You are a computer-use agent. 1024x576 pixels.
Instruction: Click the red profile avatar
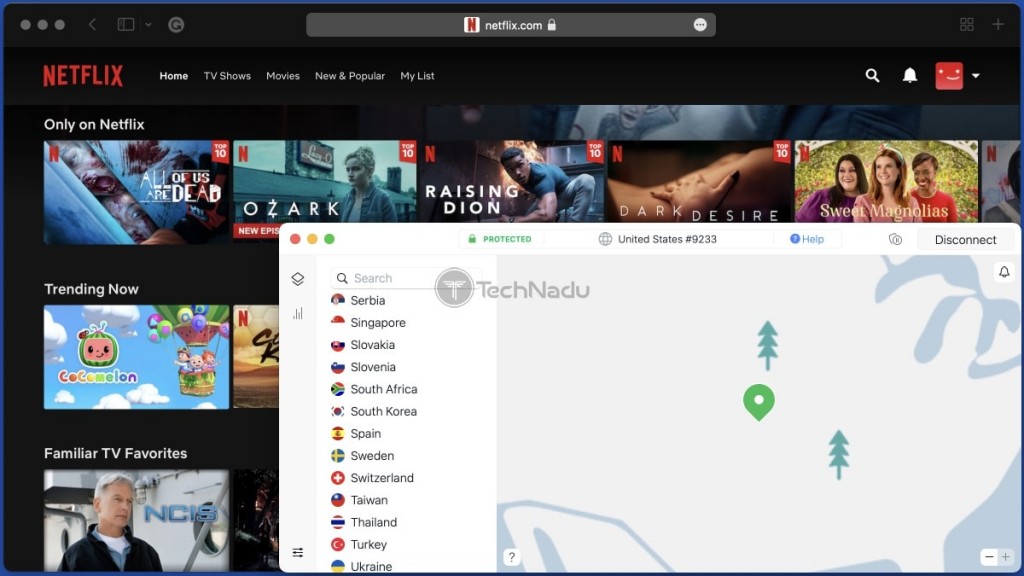click(x=949, y=76)
